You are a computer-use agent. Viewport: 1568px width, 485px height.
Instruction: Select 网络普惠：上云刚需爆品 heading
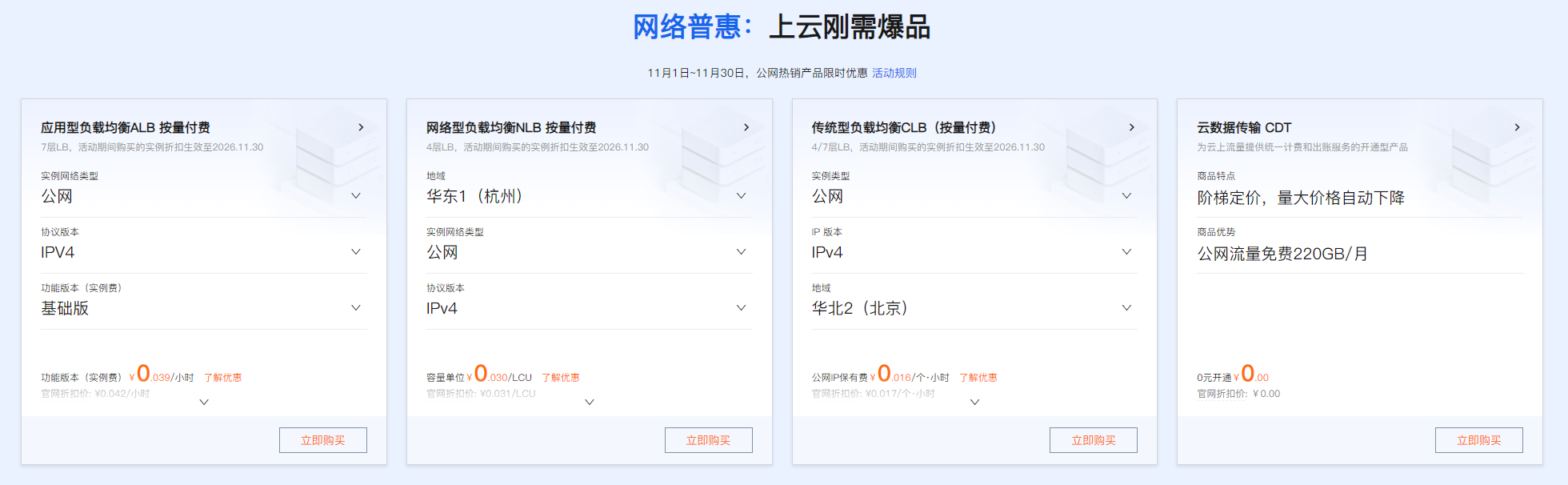(x=782, y=27)
